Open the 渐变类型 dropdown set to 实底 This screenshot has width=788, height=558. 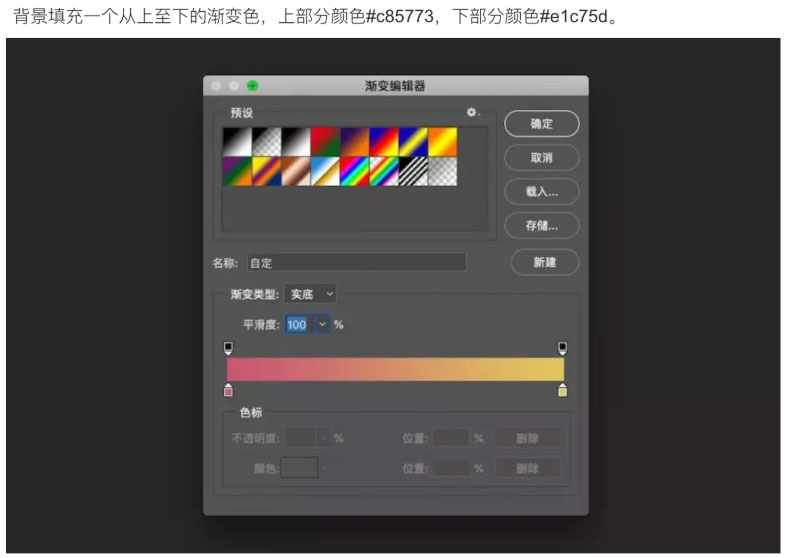pos(310,294)
